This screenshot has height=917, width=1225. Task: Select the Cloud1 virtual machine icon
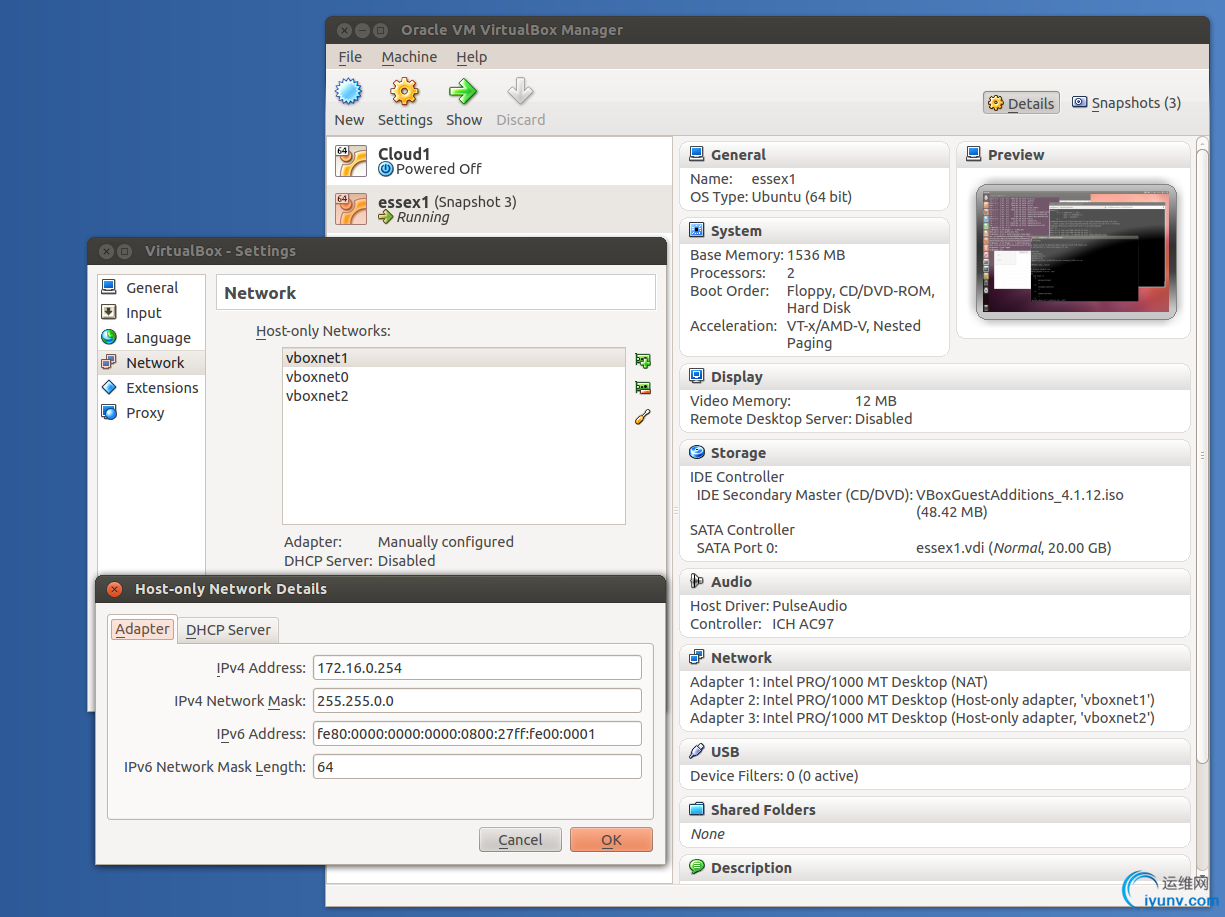(351, 161)
